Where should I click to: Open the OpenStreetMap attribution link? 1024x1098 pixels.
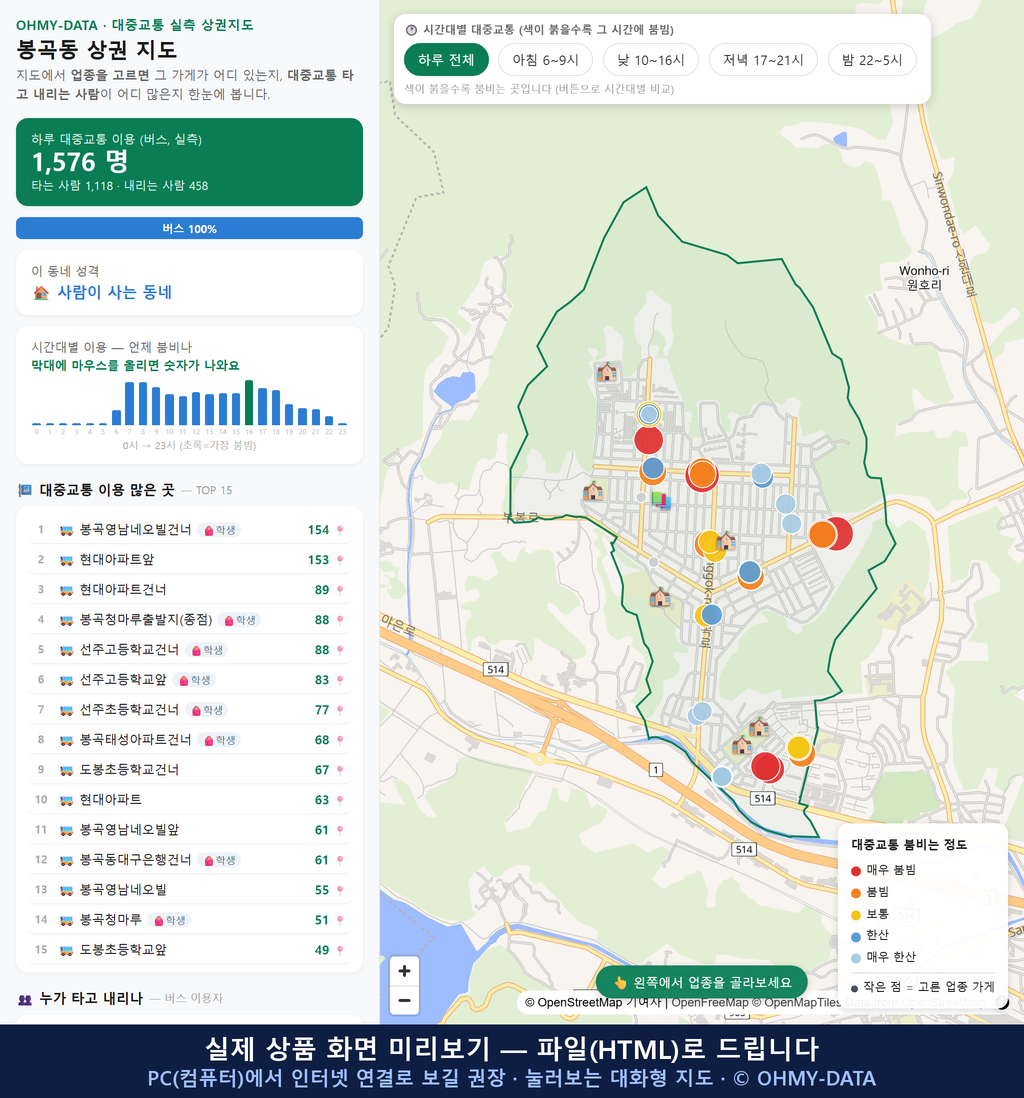[573, 1003]
